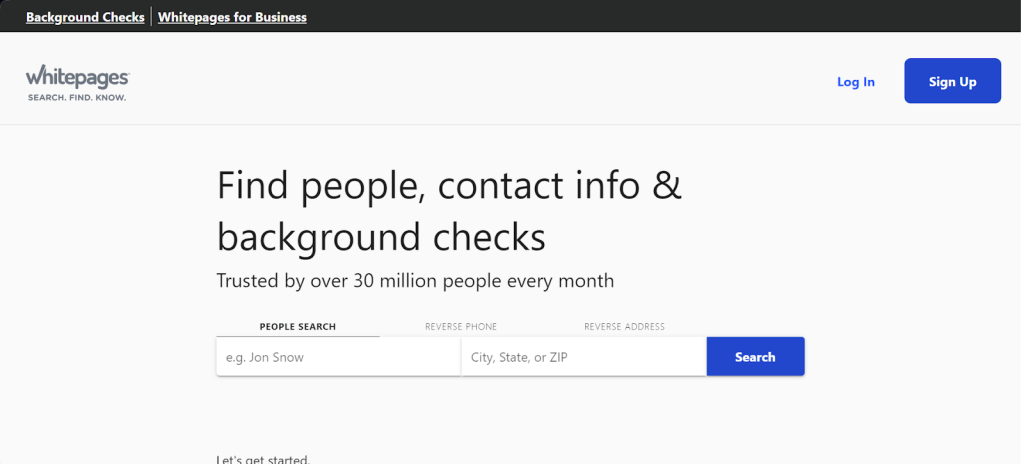Open Whitepages for Business link
Screen dimensions: 1024x464
232,17
